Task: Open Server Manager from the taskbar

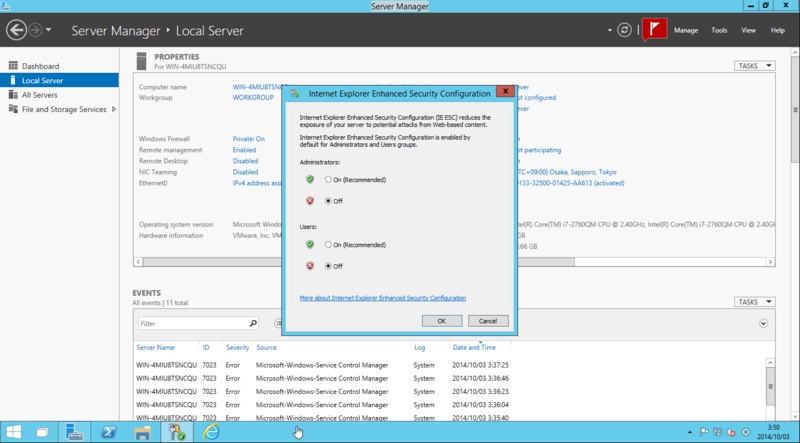Action: click(x=74, y=432)
